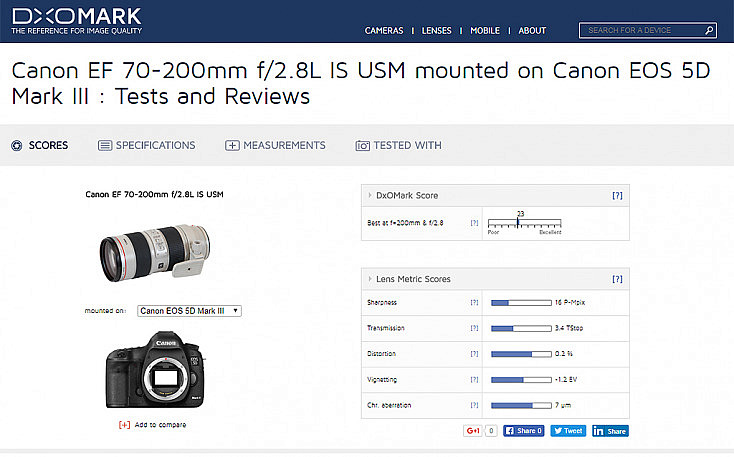The width and height of the screenshot is (734, 457).
Task: Click the Google +1 count box
Action: (x=491, y=431)
